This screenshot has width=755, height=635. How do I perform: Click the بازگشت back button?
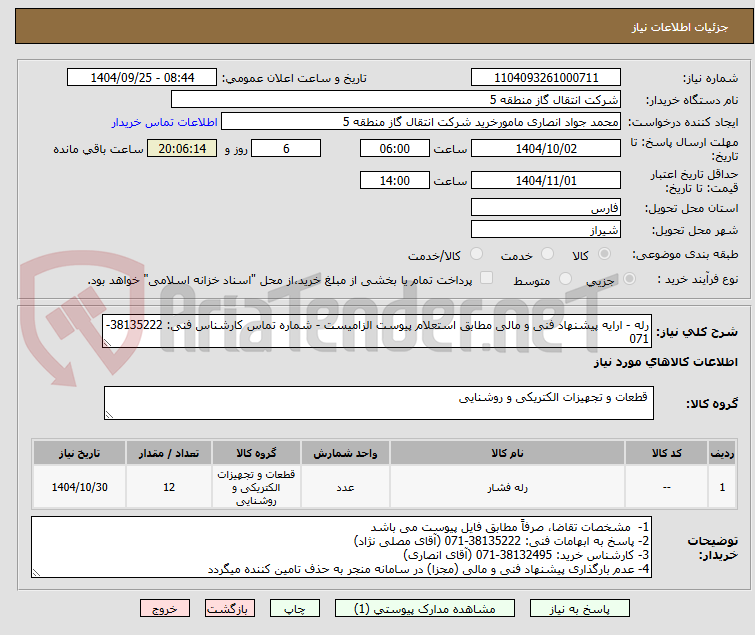pos(229,609)
